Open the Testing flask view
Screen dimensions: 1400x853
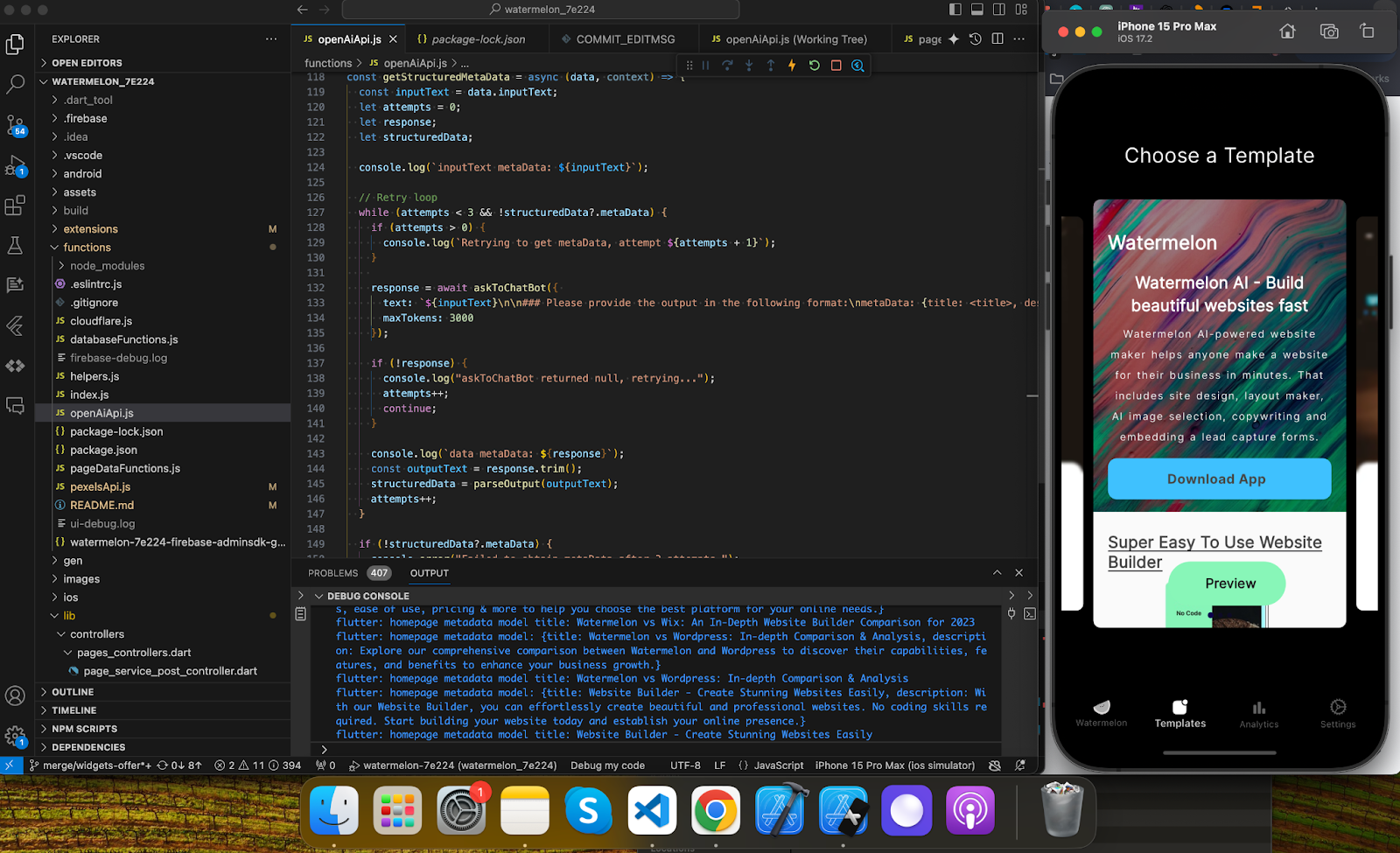[15, 246]
